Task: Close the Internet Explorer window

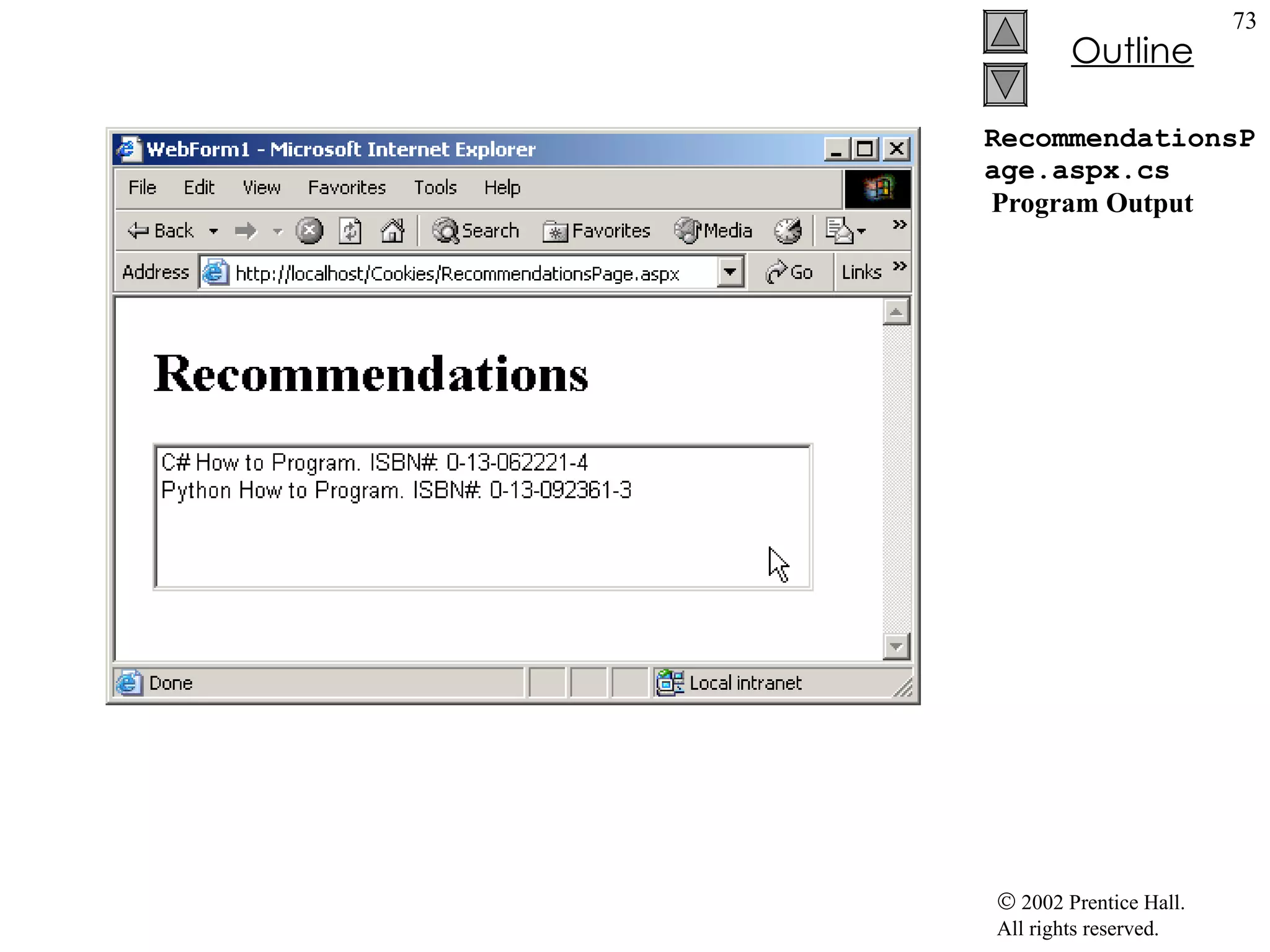Action: point(896,149)
